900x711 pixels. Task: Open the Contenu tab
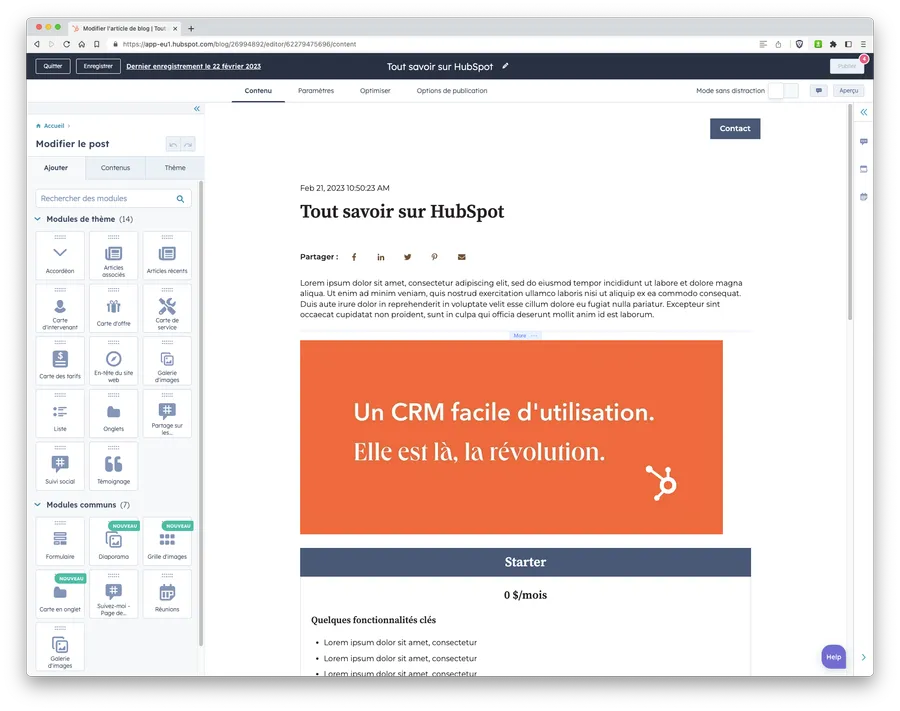(258, 91)
